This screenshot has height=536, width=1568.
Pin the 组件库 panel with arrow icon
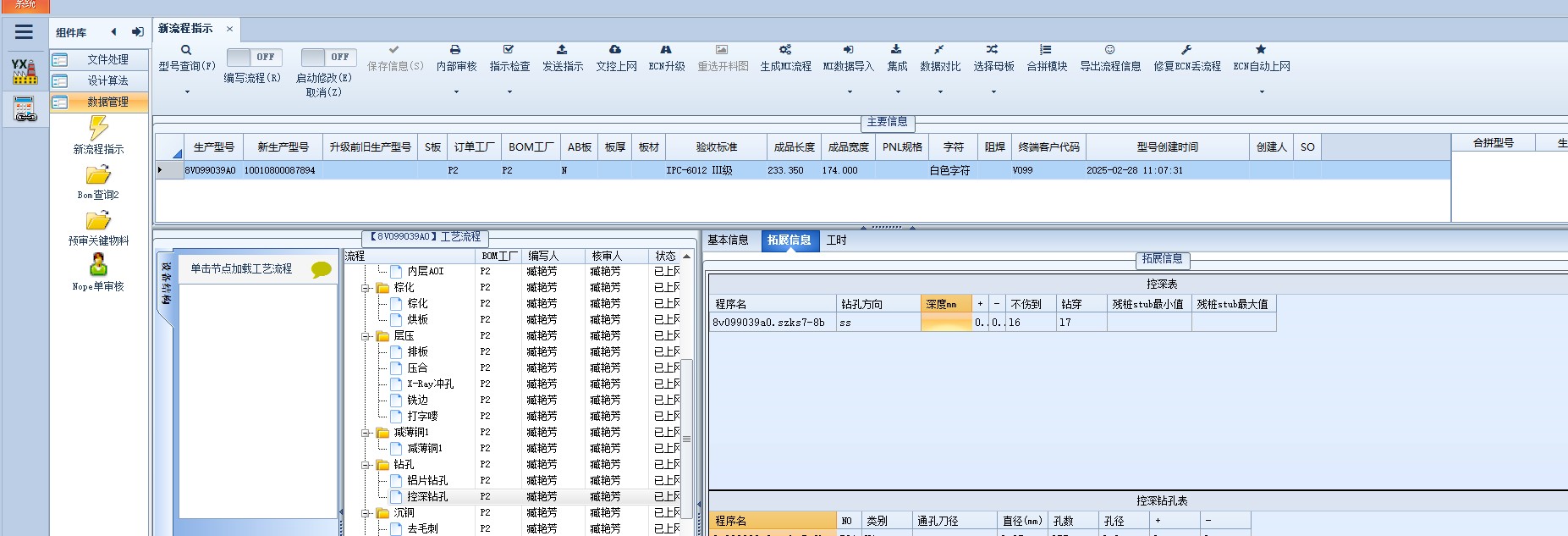tap(137, 32)
